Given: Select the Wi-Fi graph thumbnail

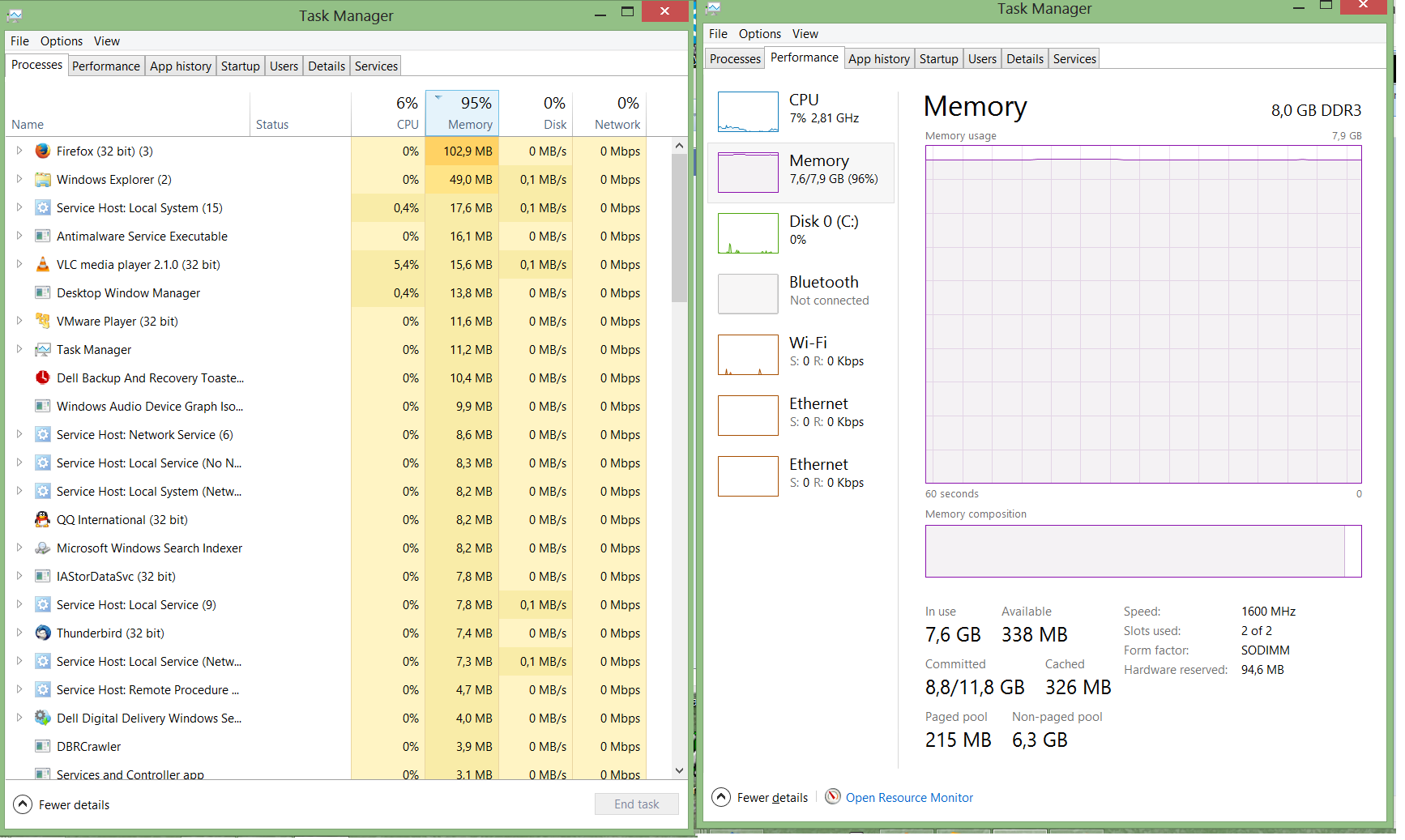Looking at the screenshot, I should coord(748,355).
